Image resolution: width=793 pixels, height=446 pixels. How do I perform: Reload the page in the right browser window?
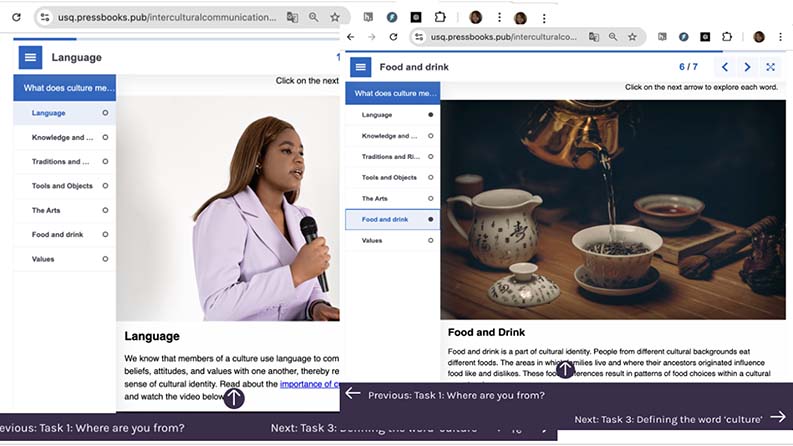(393, 37)
